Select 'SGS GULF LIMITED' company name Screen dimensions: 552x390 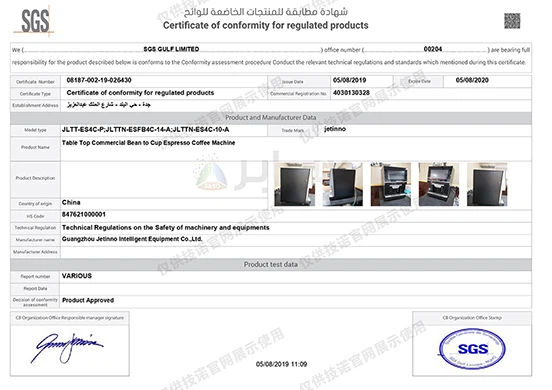(x=171, y=49)
